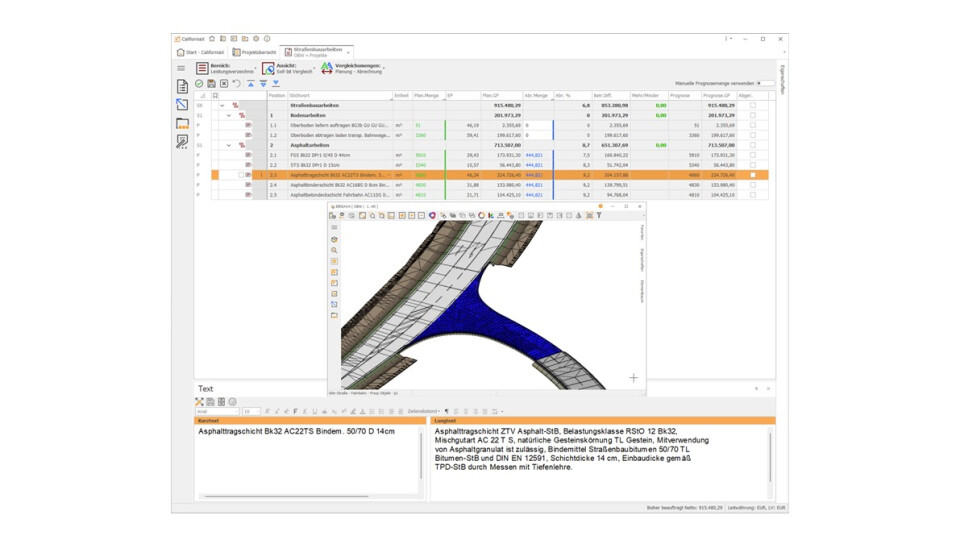Image resolution: width=960 pixels, height=540 pixels.
Task: Check Abger. box for Straßenbauarbeiten row
Action: pos(753,105)
